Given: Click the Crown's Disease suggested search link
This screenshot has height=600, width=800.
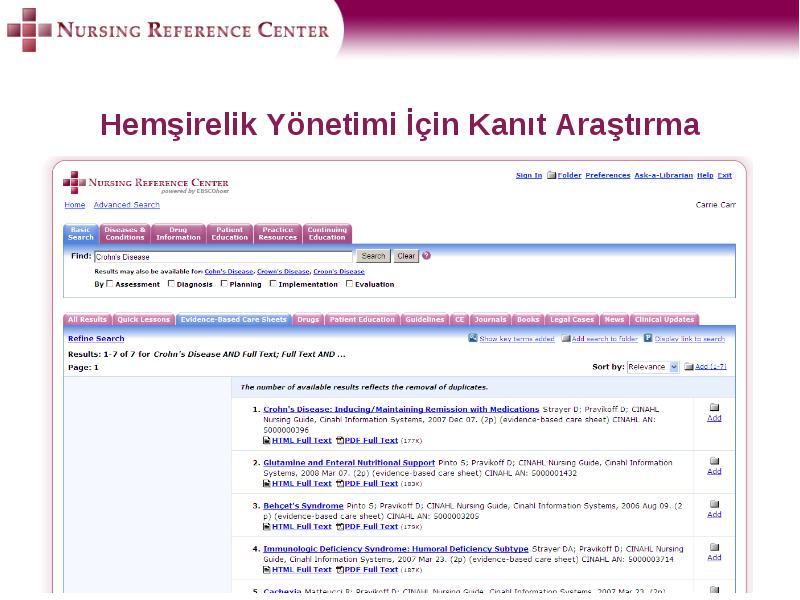Looking at the screenshot, I should (x=283, y=271).
